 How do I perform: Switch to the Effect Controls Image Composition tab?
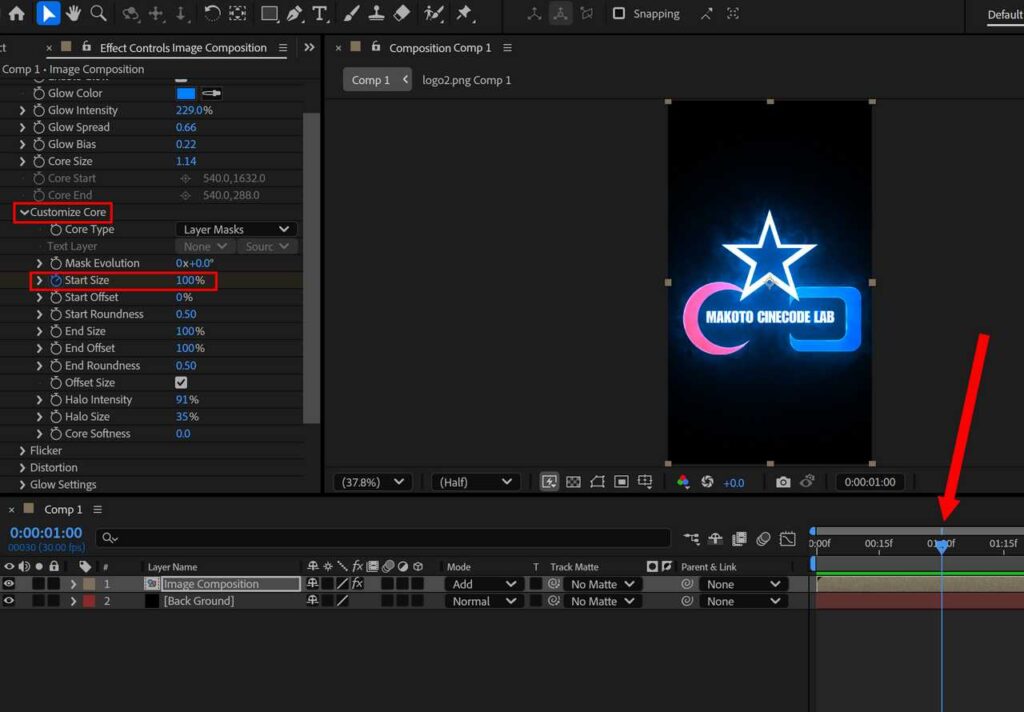tap(183, 48)
